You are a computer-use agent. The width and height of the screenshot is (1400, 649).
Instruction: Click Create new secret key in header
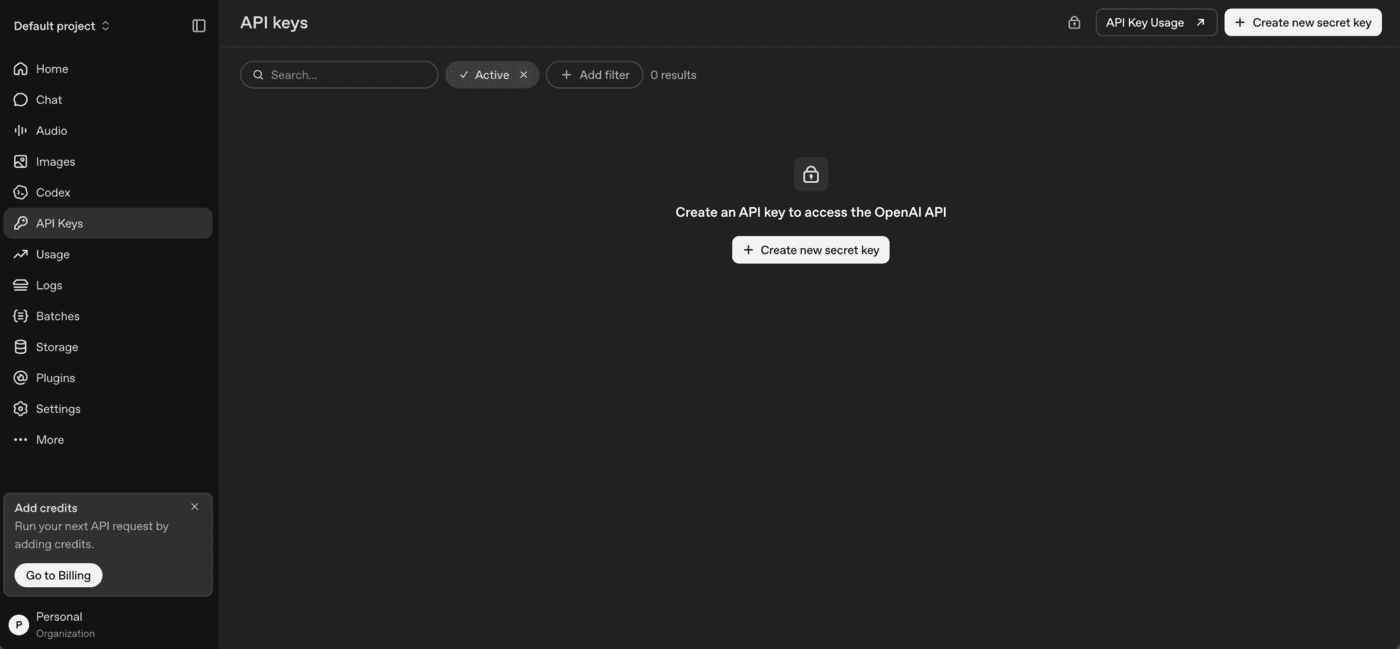1303,23
